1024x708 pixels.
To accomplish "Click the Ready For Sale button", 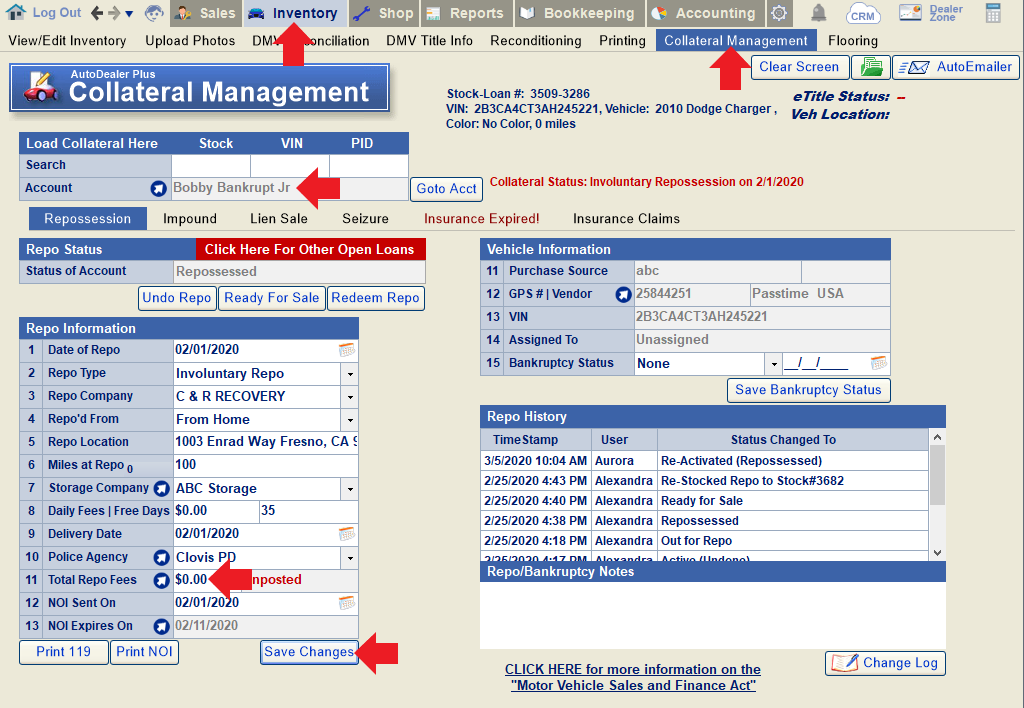I will [x=272, y=298].
